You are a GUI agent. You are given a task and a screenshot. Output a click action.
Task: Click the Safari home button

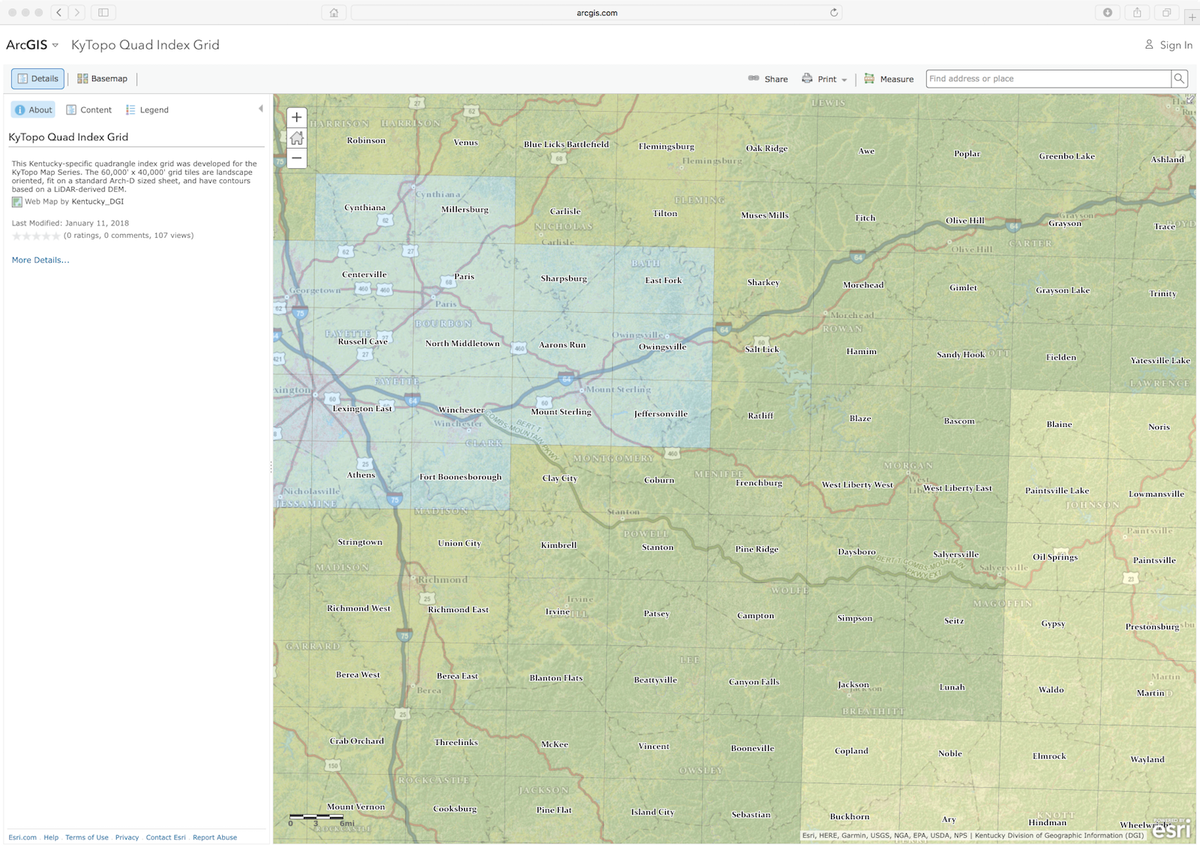click(x=334, y=12)
